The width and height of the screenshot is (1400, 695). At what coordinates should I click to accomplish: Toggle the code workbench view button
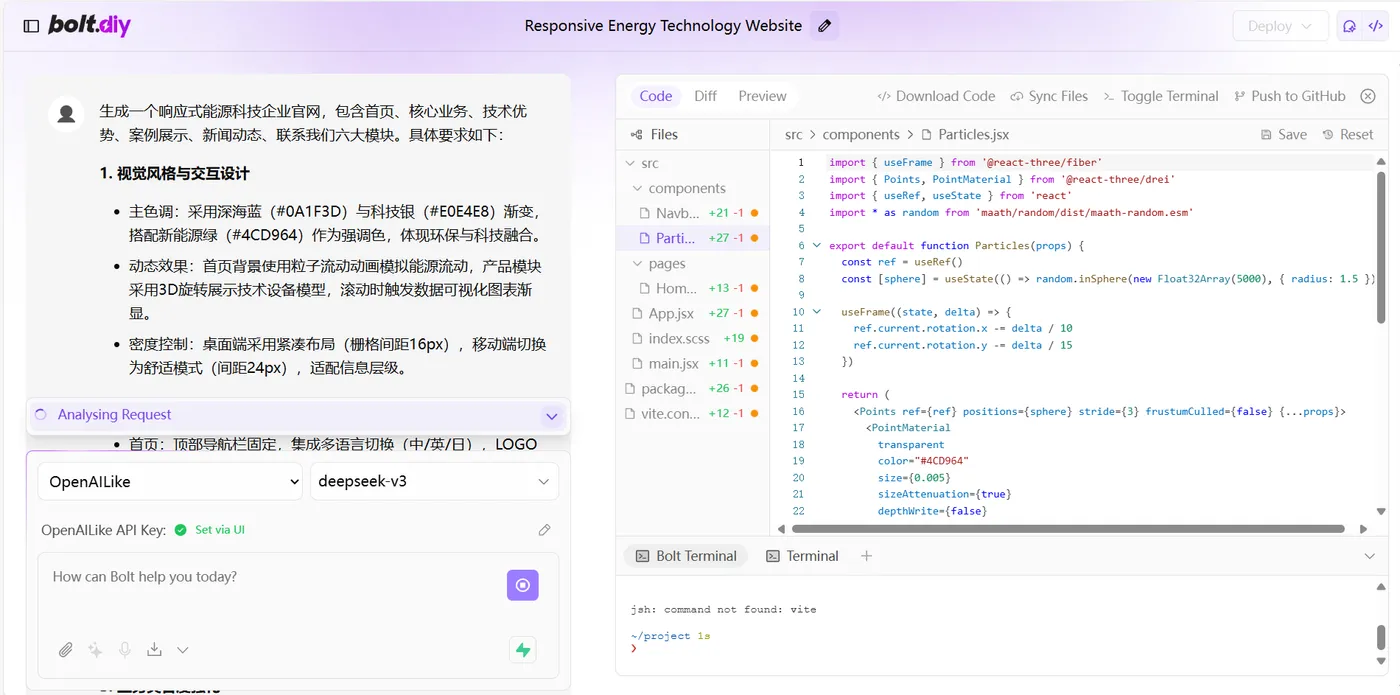click(x=1376, y=26)
